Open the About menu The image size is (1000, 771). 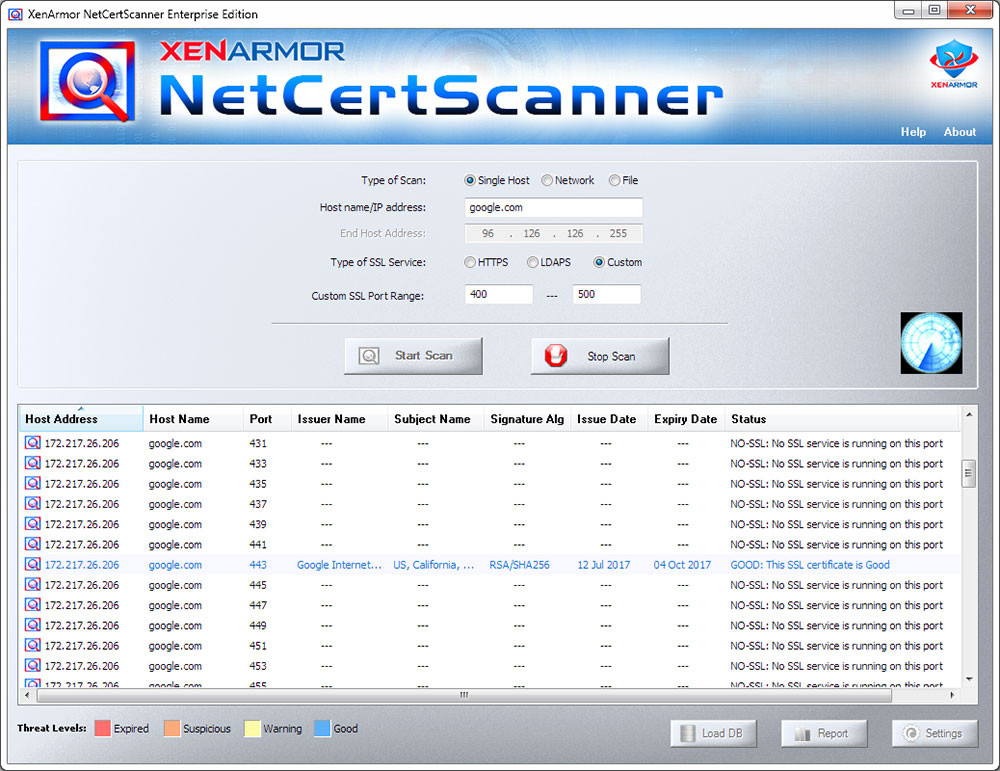coord(960,132)
